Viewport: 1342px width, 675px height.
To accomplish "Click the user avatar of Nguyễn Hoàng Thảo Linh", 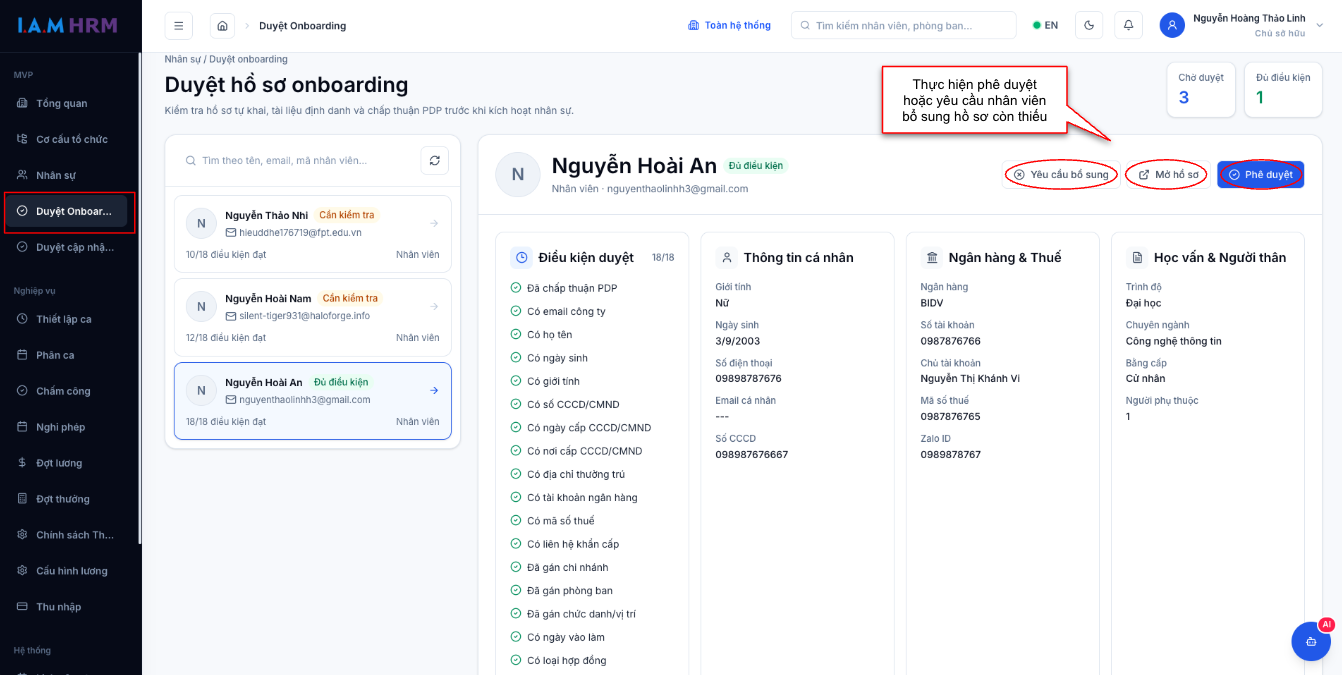I will [x=1172, y=25].
